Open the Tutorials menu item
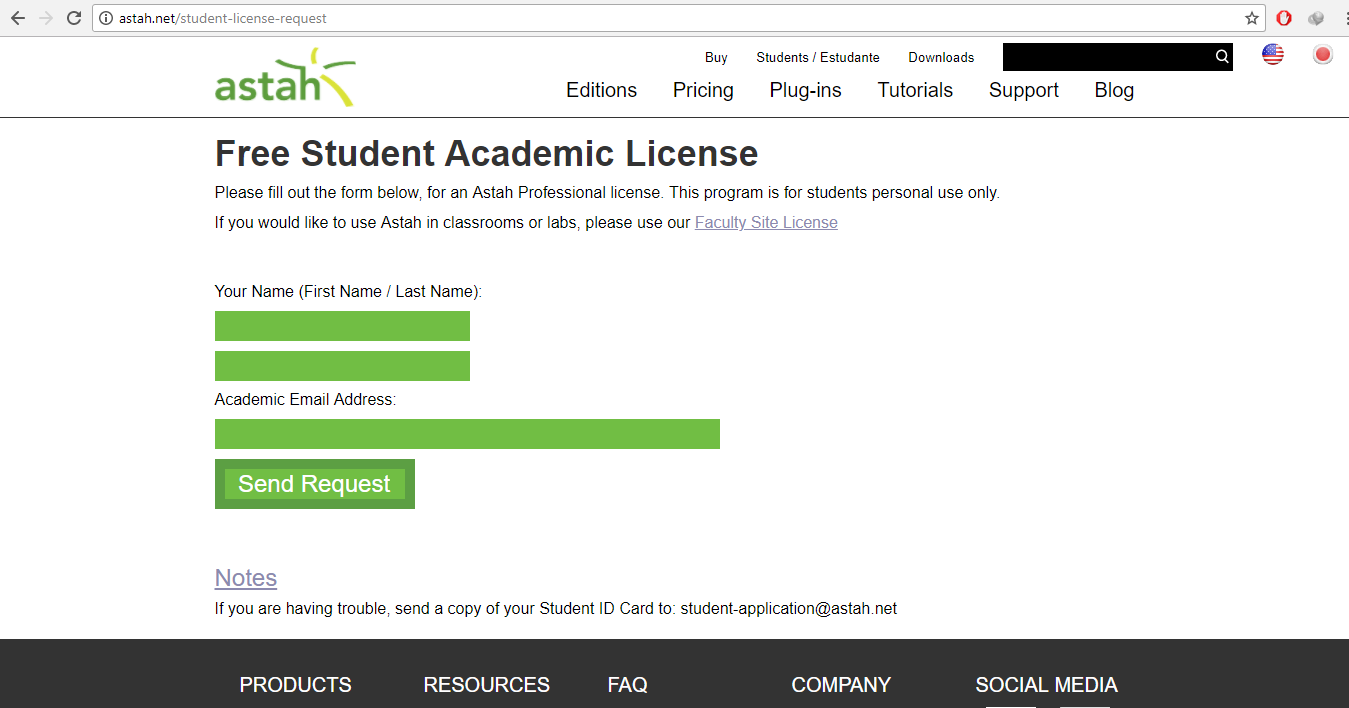This screenshot has width=1349, height=708. coord(915,90)
